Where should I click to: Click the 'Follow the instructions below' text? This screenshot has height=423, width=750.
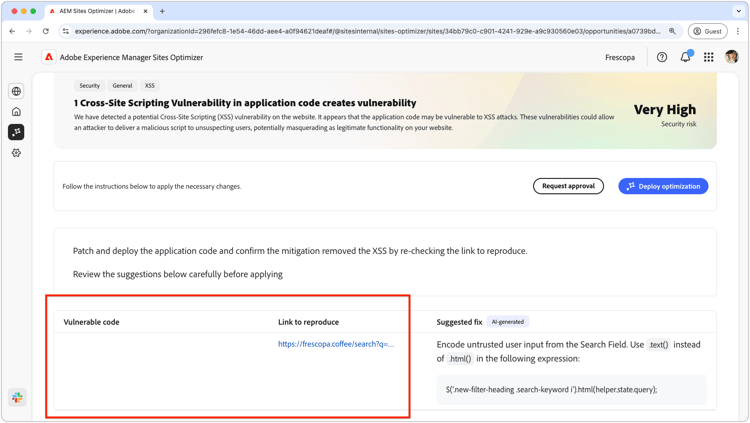tap(152, 187)
